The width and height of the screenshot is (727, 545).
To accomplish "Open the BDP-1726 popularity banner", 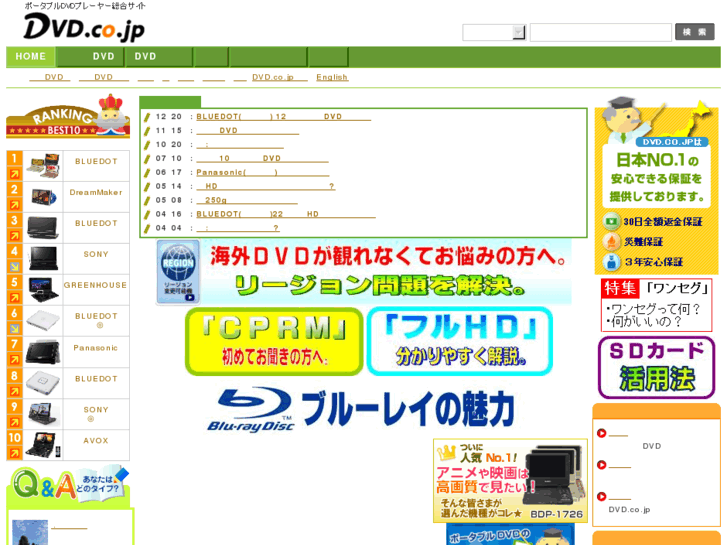I will click(510, 481).
